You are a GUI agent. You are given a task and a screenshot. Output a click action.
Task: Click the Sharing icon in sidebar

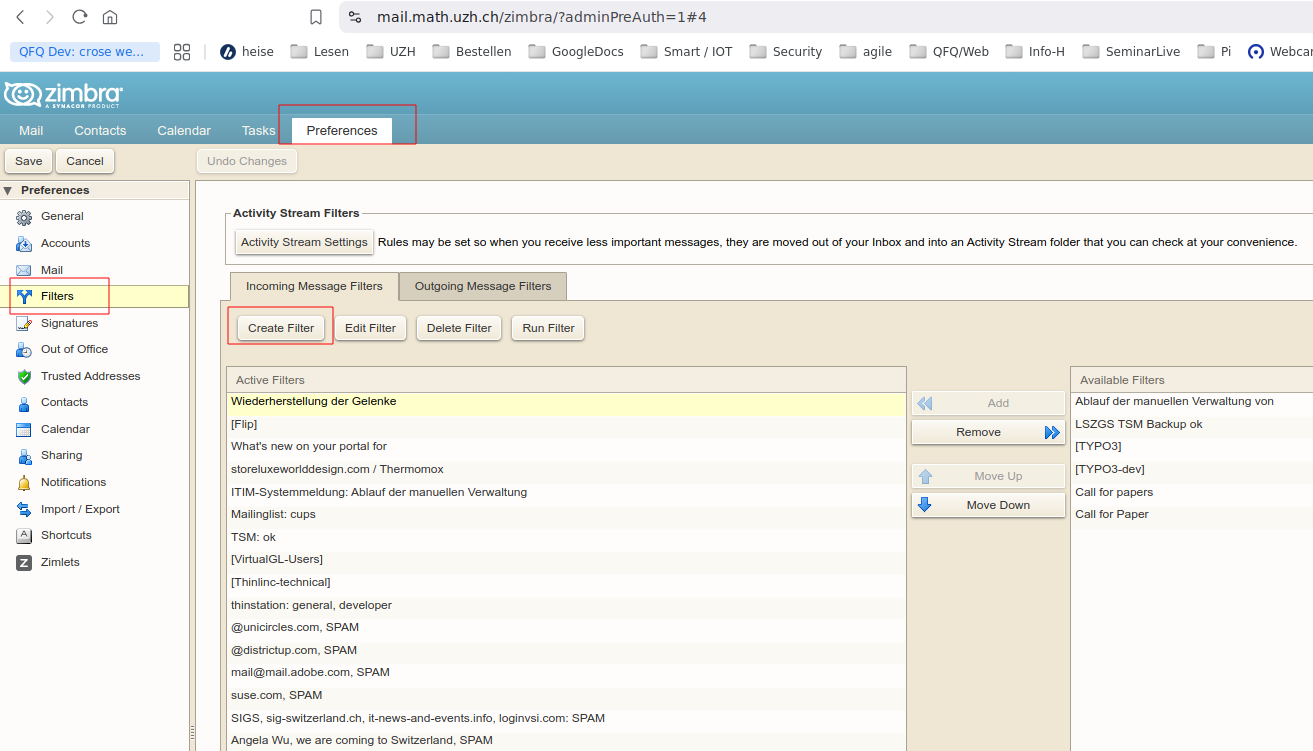pyautogui.click(x=24, y=456)
